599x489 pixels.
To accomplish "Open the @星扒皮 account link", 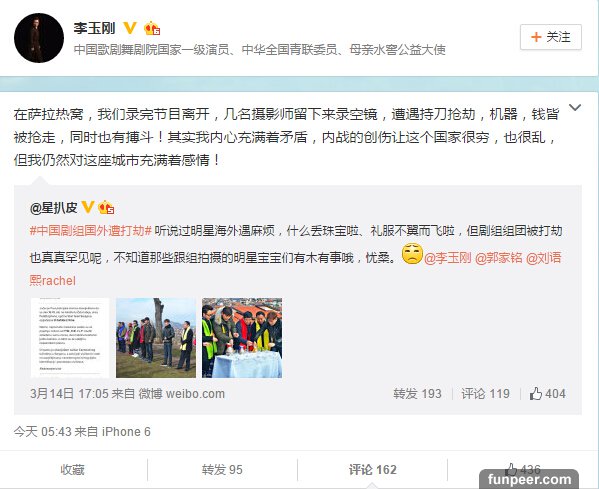I will click(x=53, y=207).
